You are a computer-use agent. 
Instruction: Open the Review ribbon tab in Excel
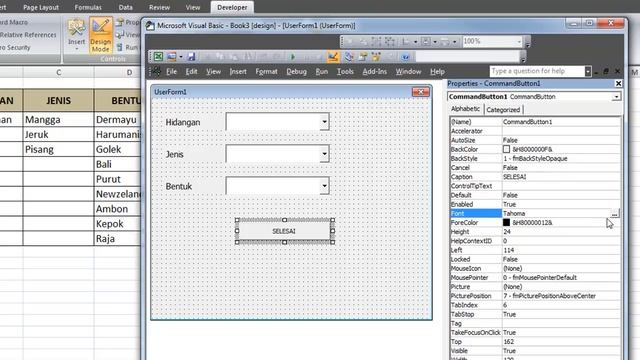pyautogui.click(x=160, y=7)
